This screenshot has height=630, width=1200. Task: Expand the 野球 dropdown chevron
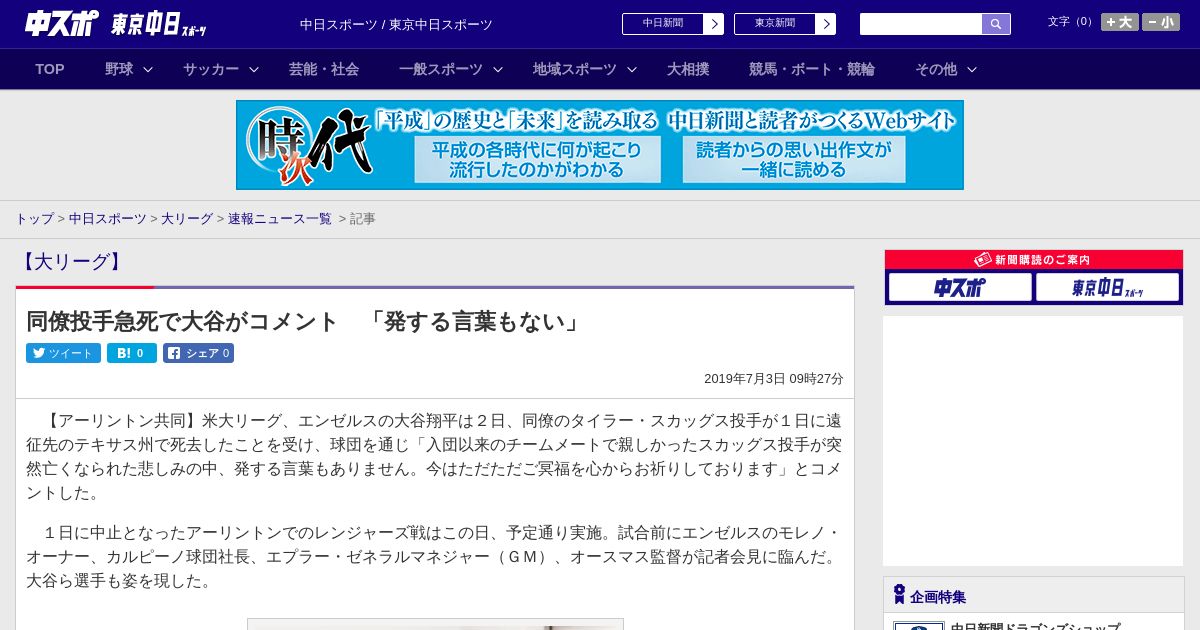(x=148, y=69)
